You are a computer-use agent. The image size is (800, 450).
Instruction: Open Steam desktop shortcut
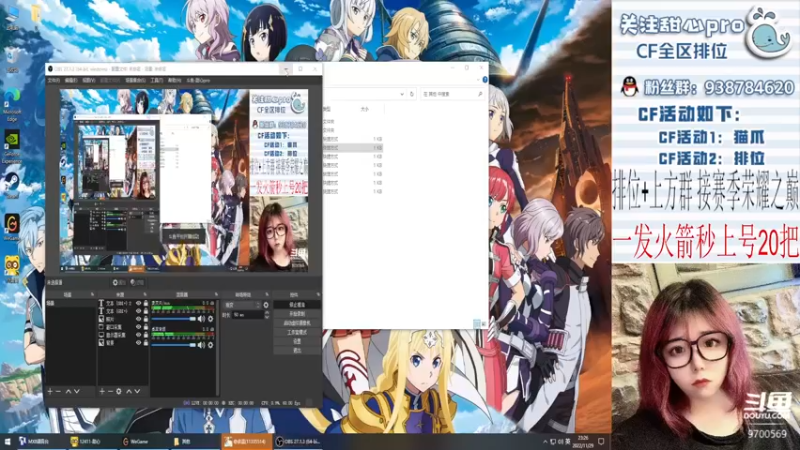12,186
